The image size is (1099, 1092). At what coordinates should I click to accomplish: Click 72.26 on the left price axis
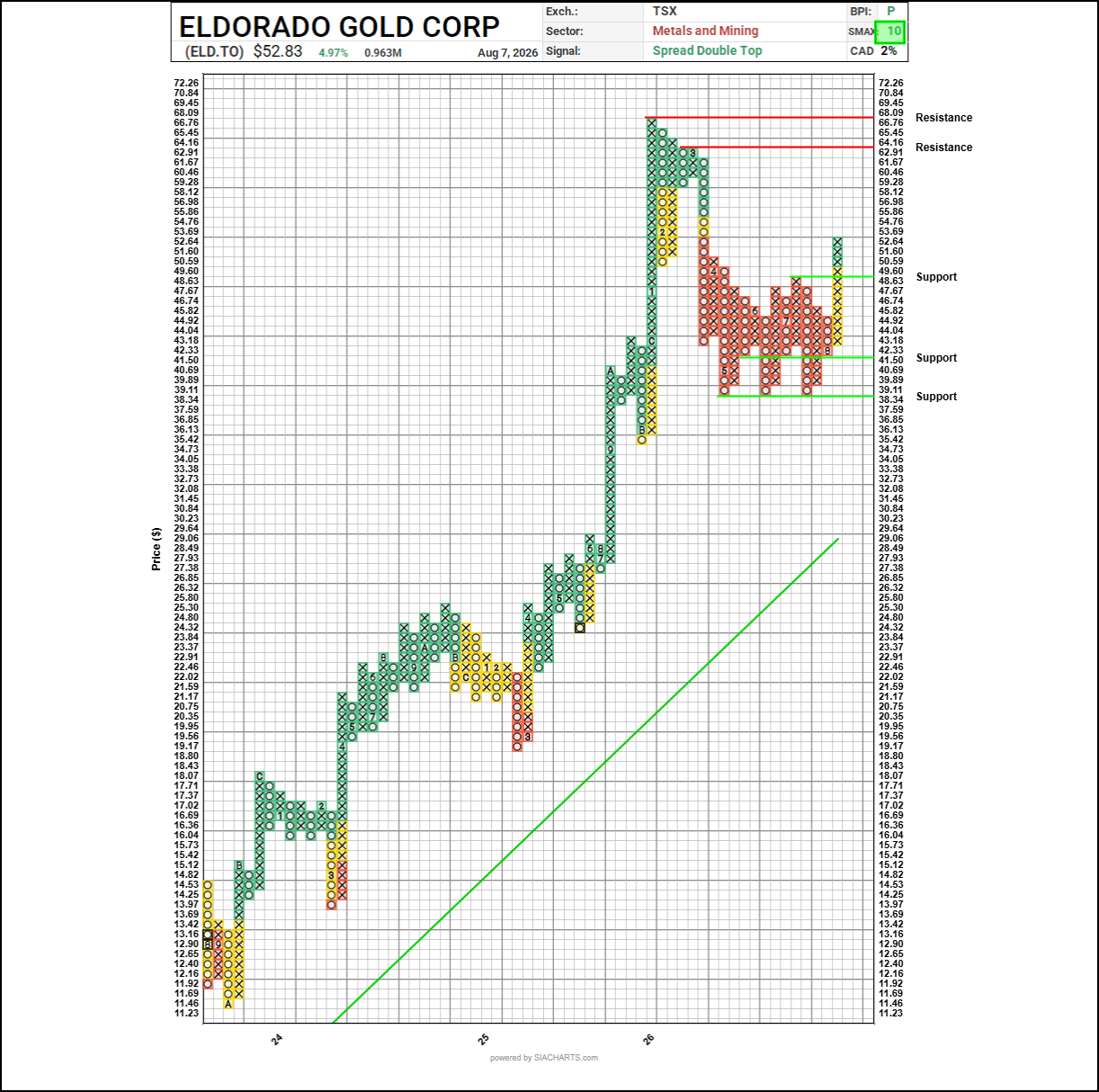[186, 83]
